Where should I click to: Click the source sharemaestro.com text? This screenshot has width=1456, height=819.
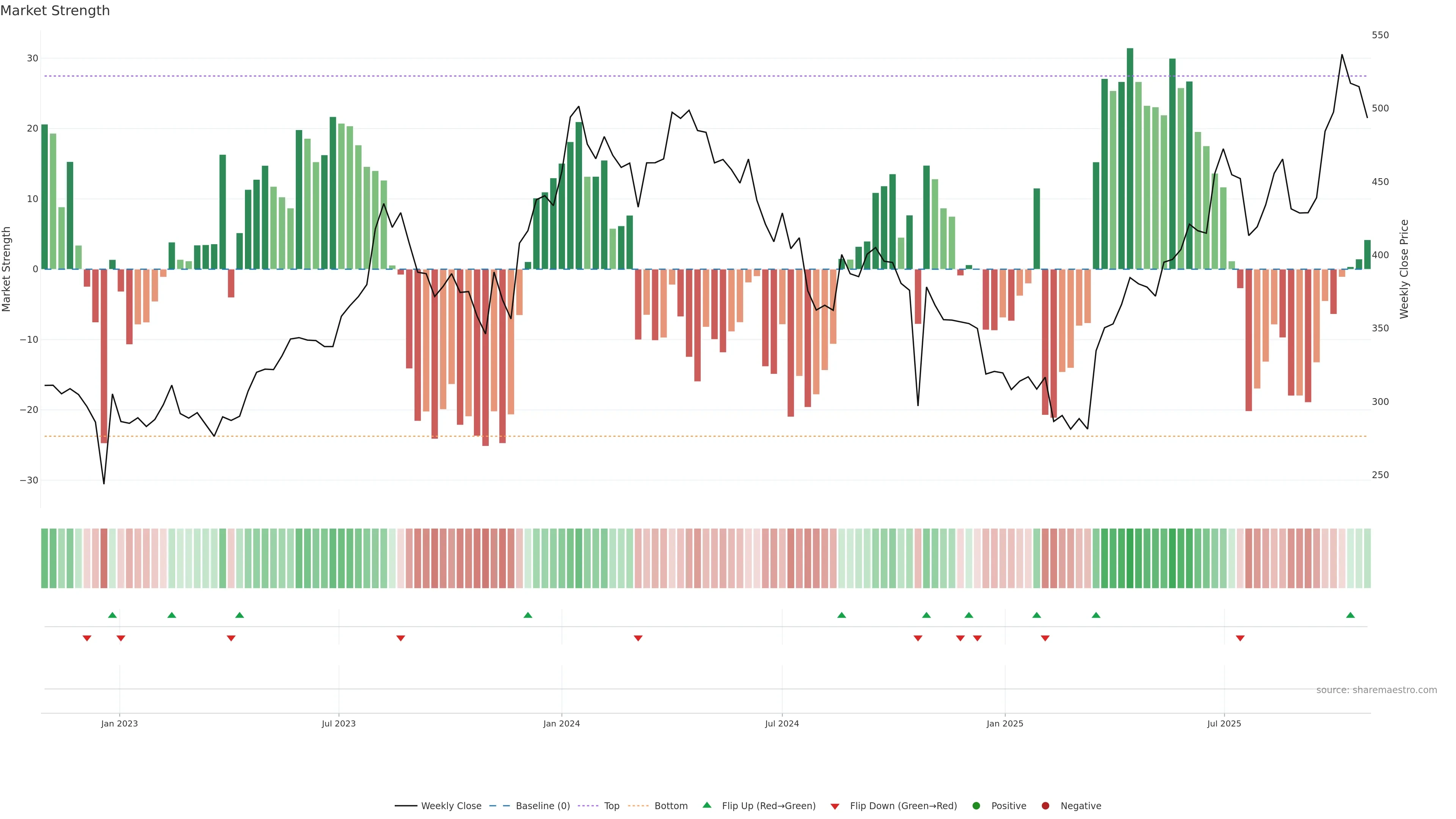coord(1376,690)
